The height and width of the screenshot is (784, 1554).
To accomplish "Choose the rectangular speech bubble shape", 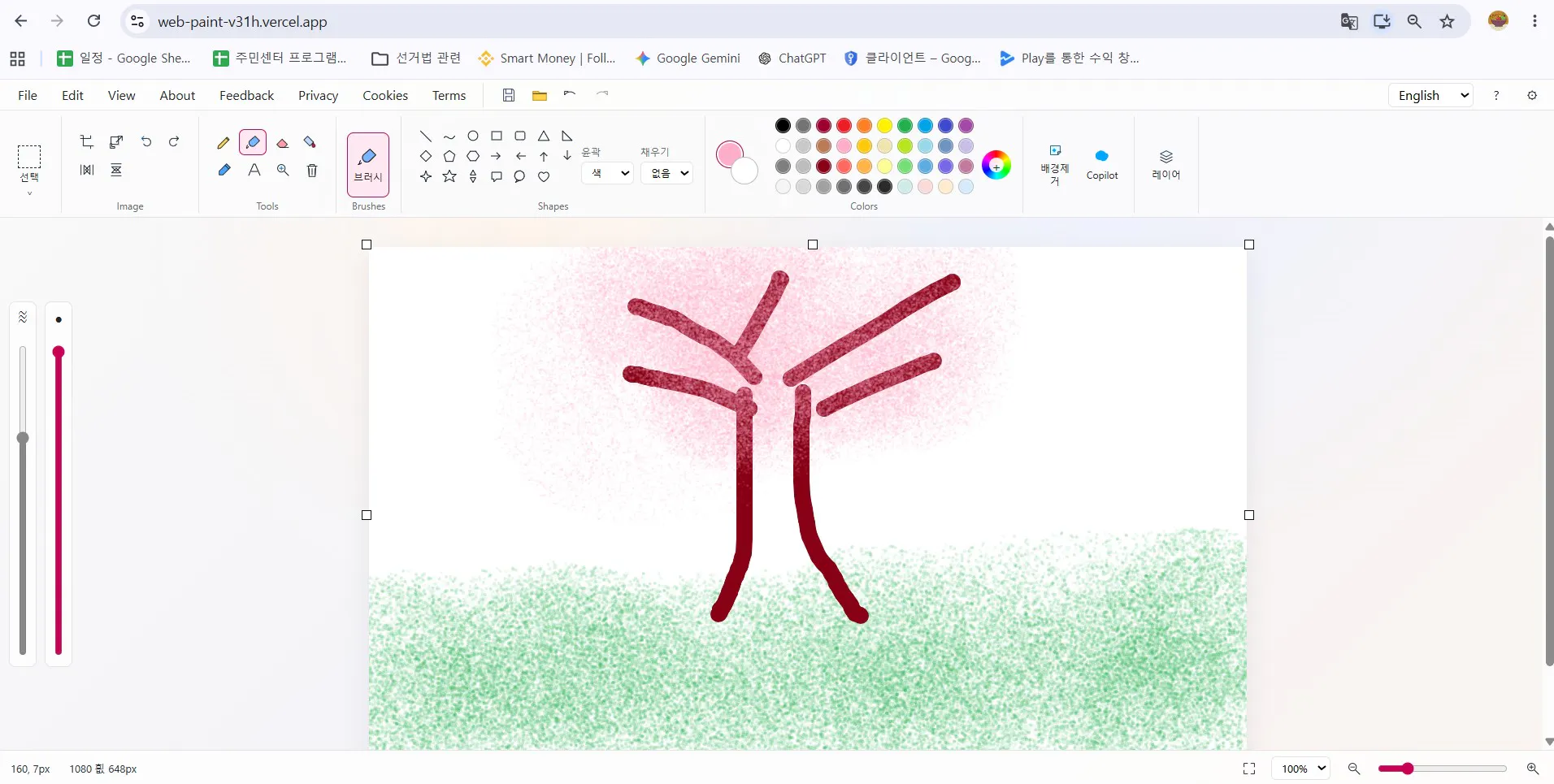I will click(497, 176).
